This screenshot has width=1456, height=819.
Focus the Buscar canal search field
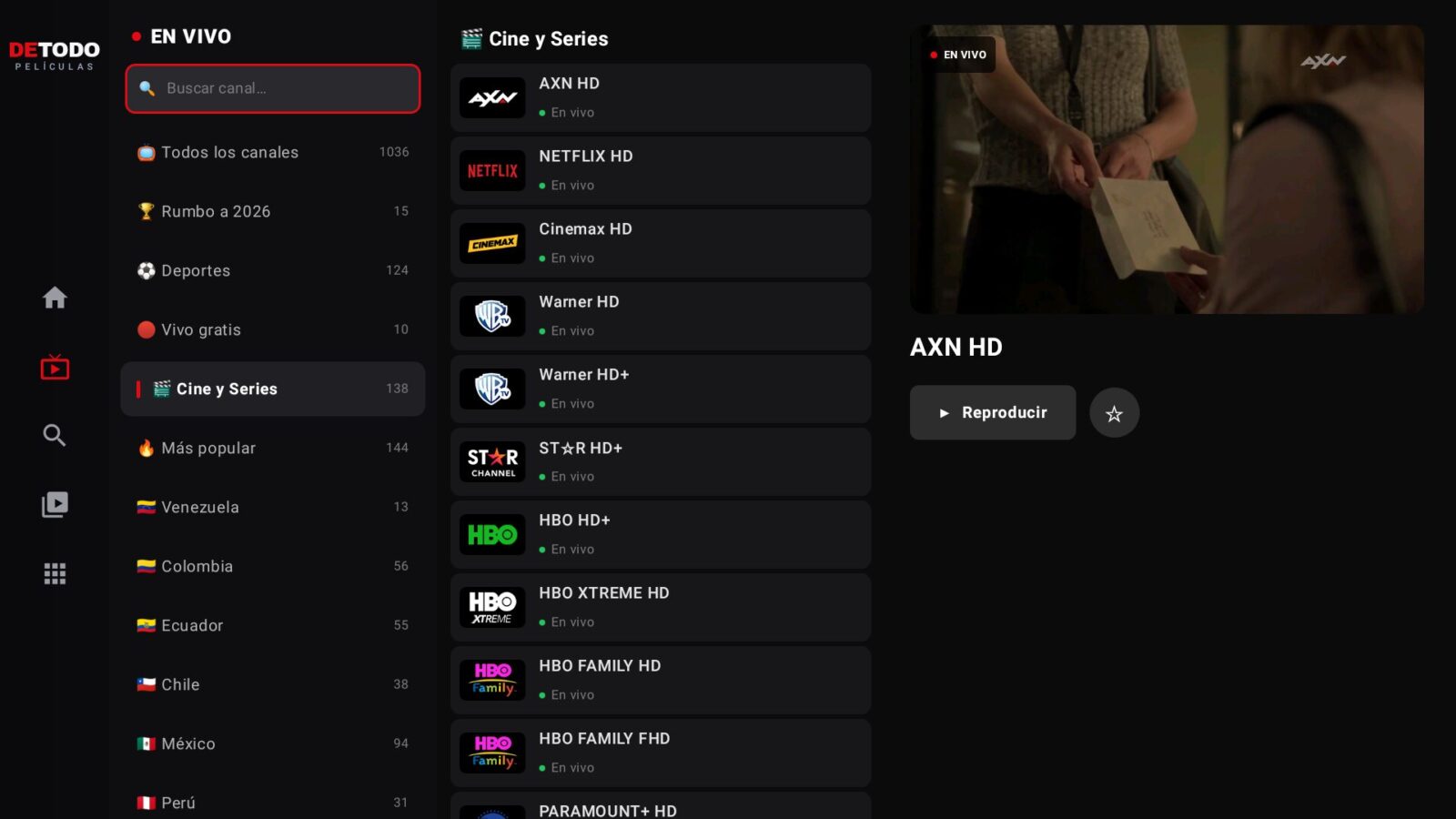pyautogui.click(x=273, y=88)
